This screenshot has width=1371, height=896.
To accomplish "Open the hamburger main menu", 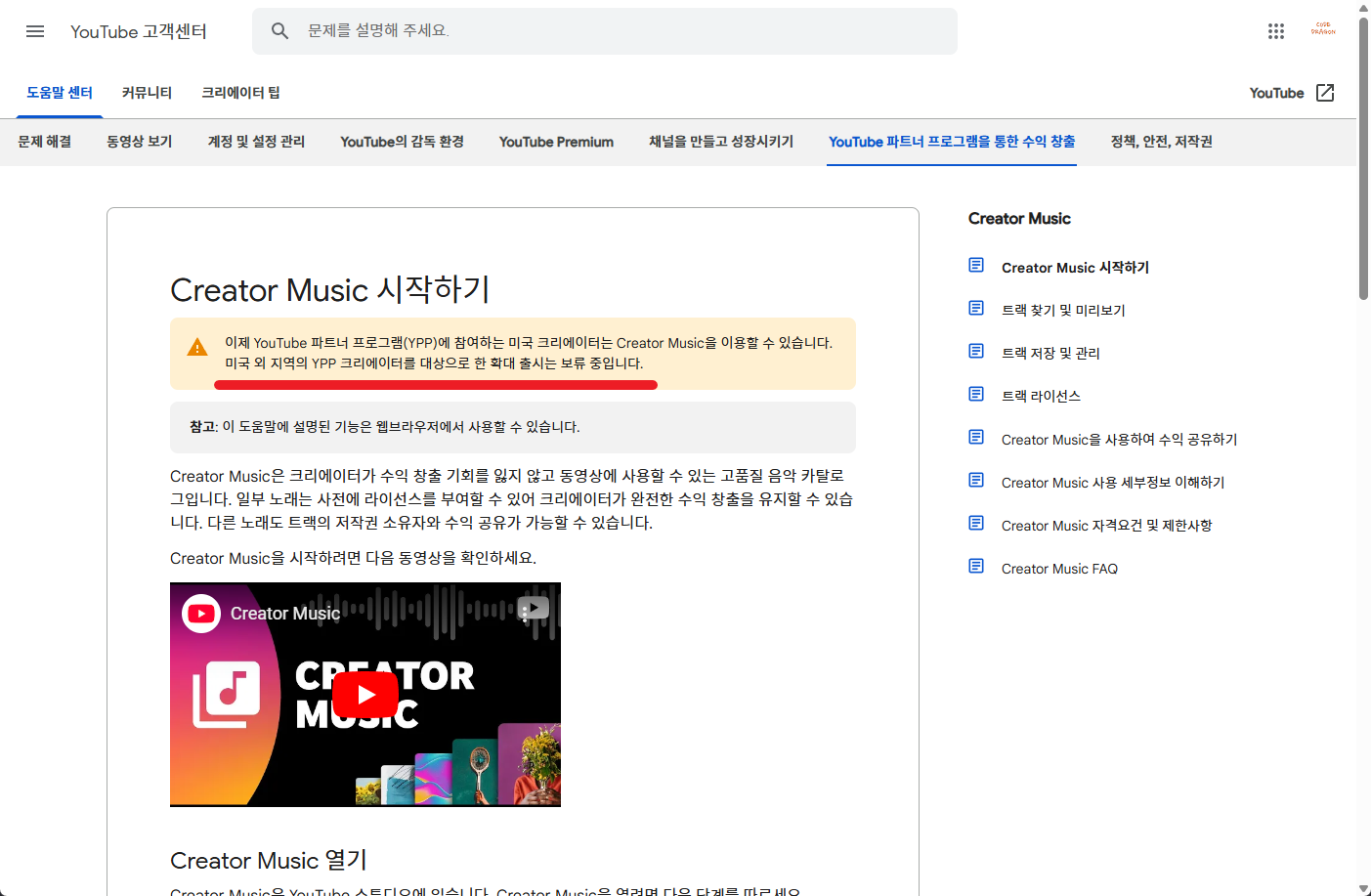I will (x=35, y=31).
